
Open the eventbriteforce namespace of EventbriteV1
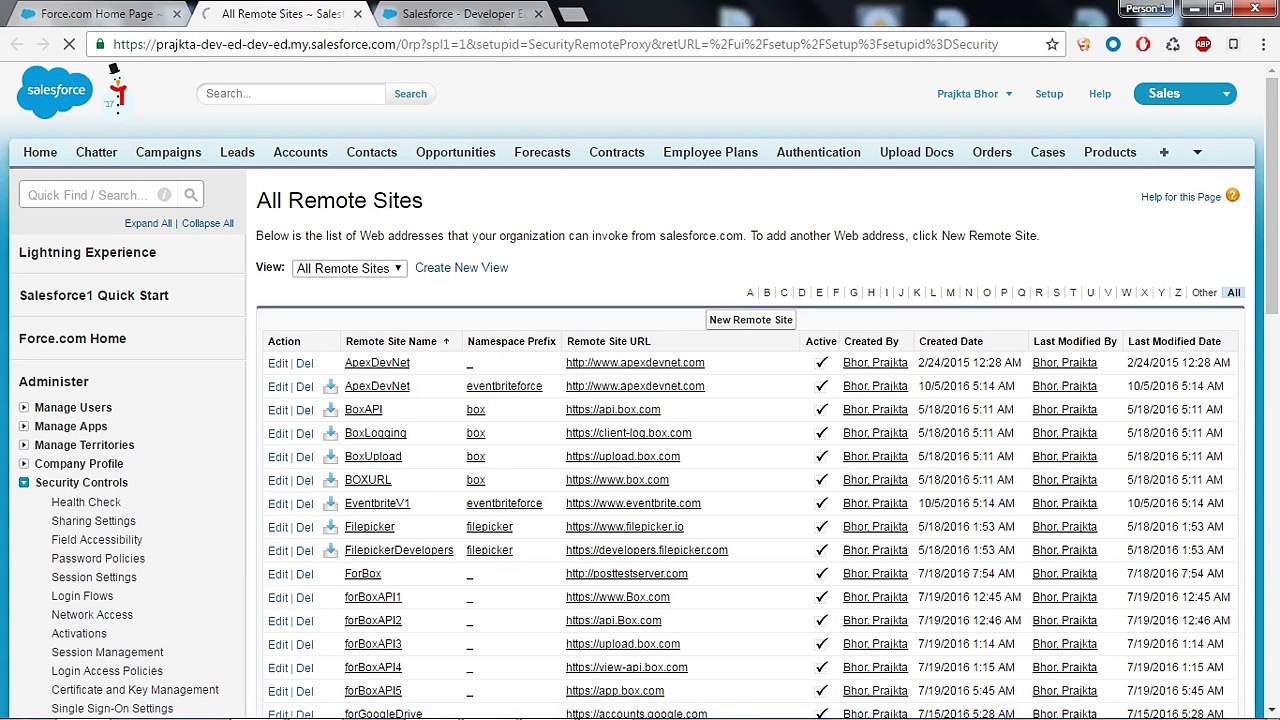click(504, 504)
